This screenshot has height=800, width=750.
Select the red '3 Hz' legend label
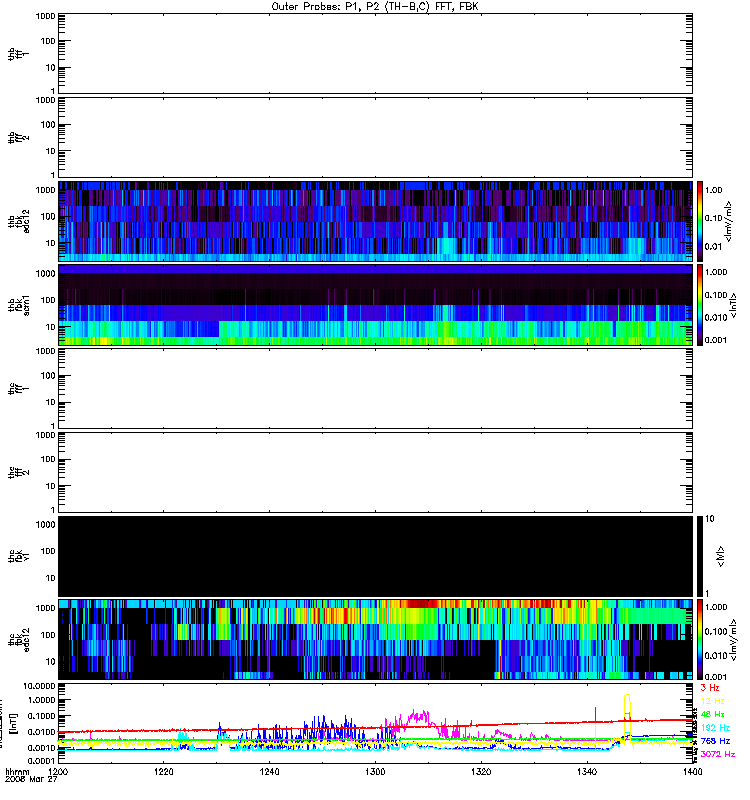pos(710,688)
